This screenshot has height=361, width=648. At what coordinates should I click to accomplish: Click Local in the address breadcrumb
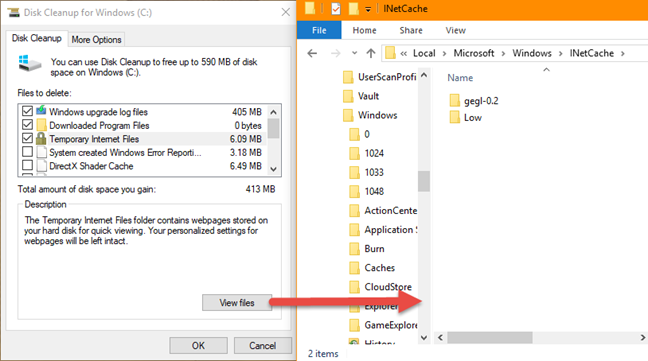(424, 53)
